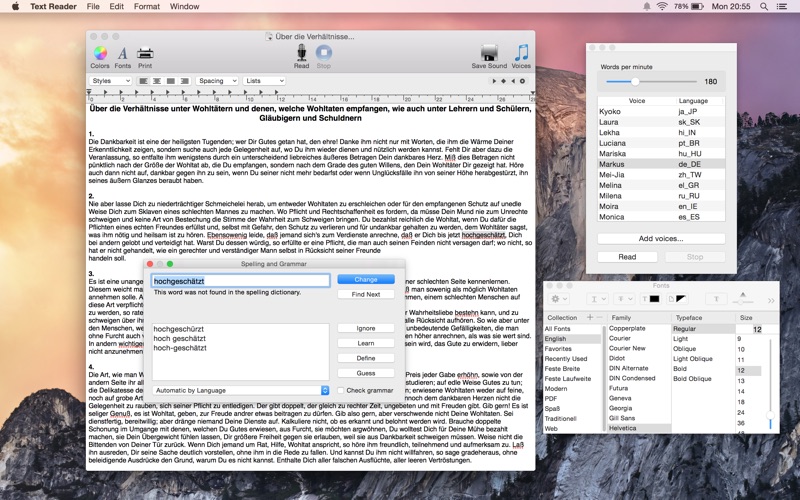Viewport: 800px width, 500px height.
Task: Click Find Next in Spelling dialog
Action: tap(366, 294)
